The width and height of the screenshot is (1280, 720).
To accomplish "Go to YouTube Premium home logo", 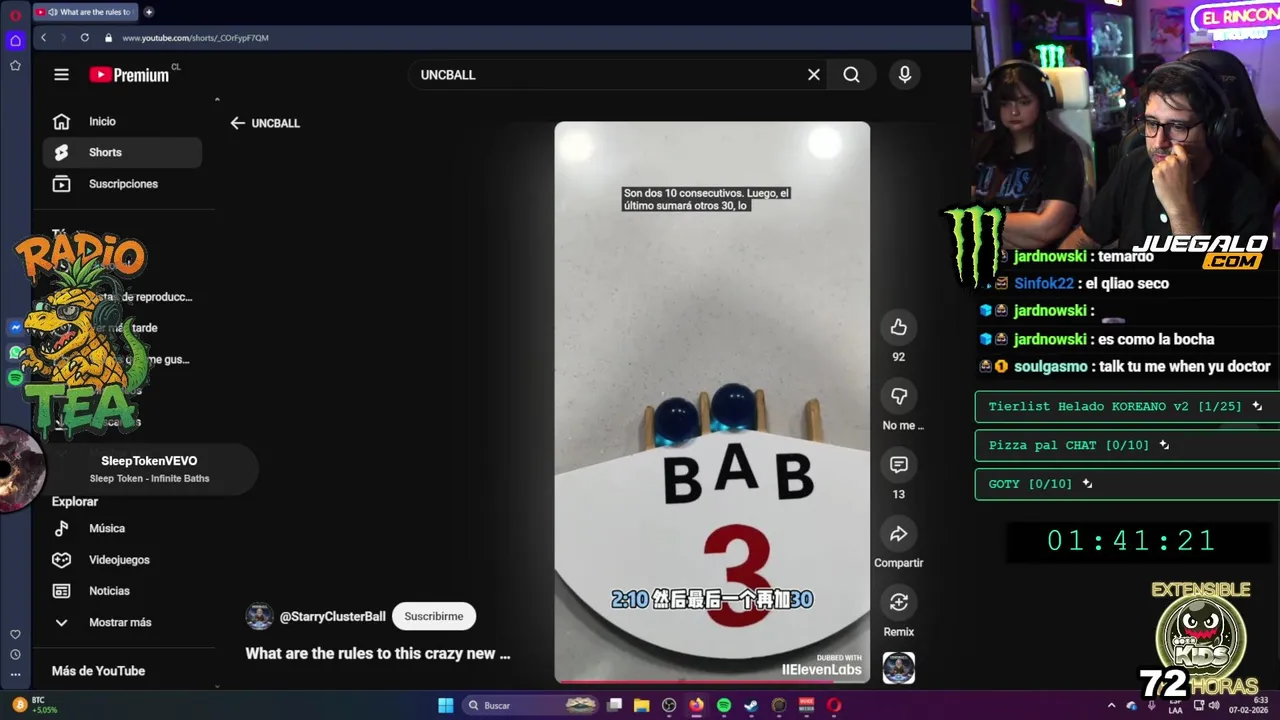I will click(129, 75).
